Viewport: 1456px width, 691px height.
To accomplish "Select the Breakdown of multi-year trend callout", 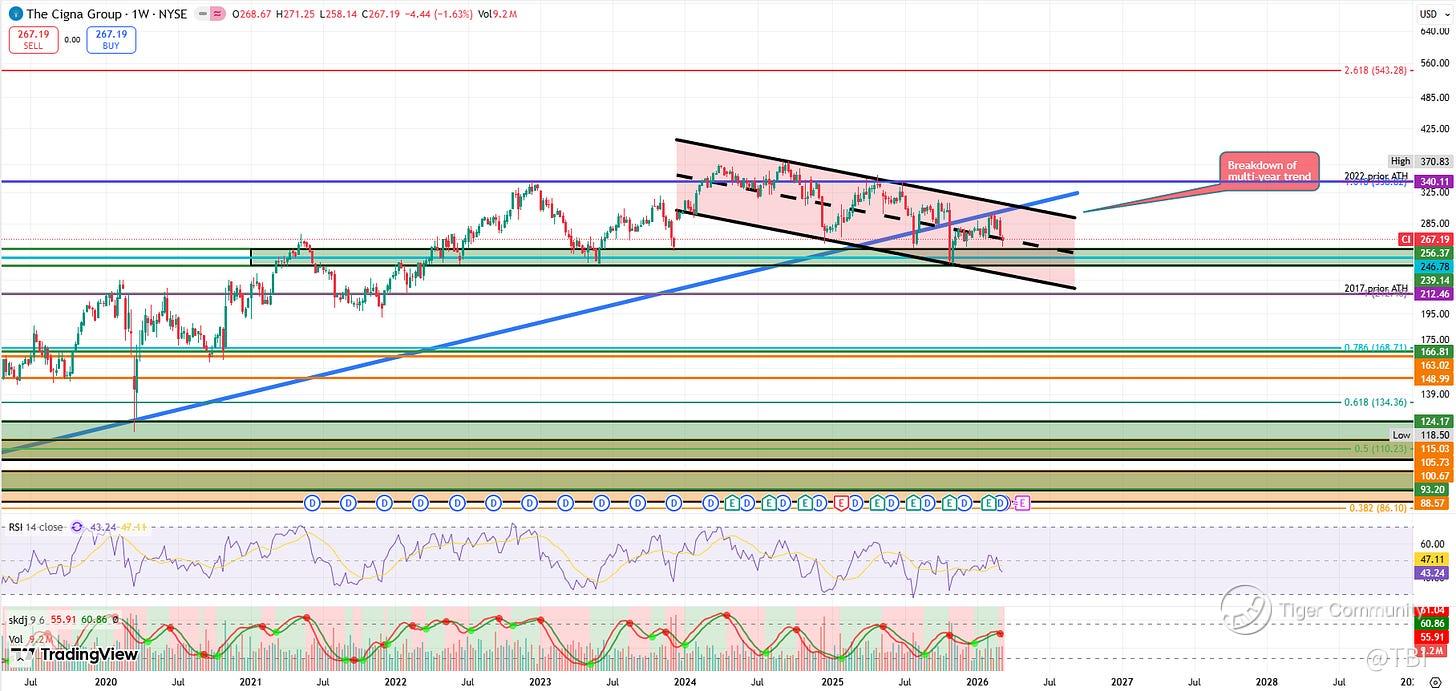I will click(x=1269, y=170).
